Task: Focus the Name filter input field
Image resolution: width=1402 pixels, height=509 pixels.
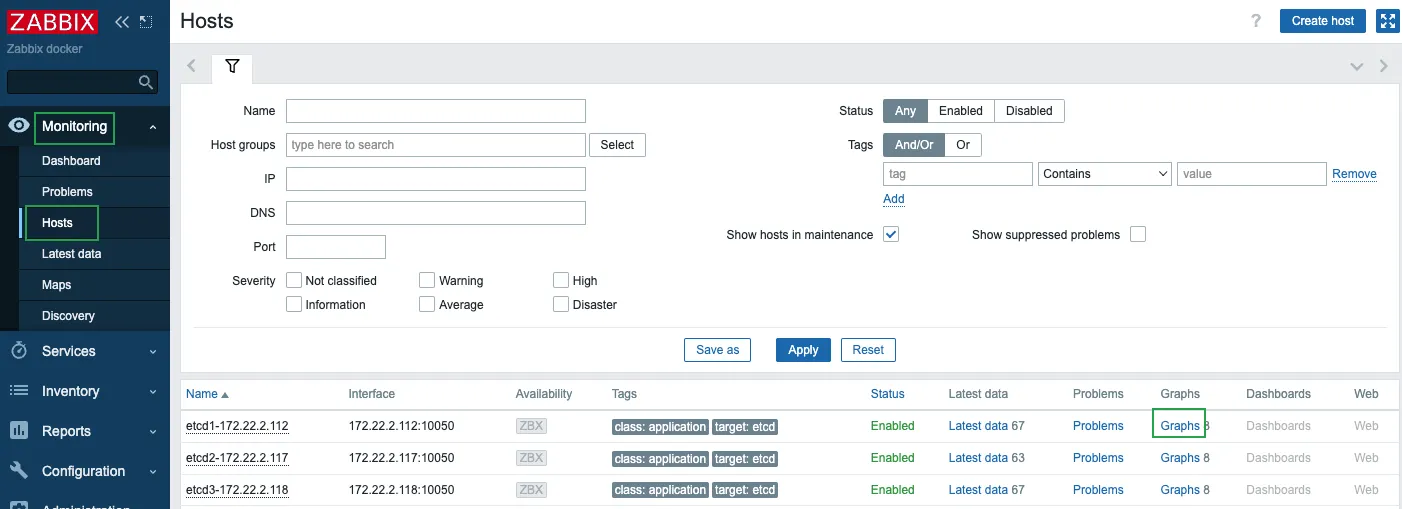Action: click(436, 111)
